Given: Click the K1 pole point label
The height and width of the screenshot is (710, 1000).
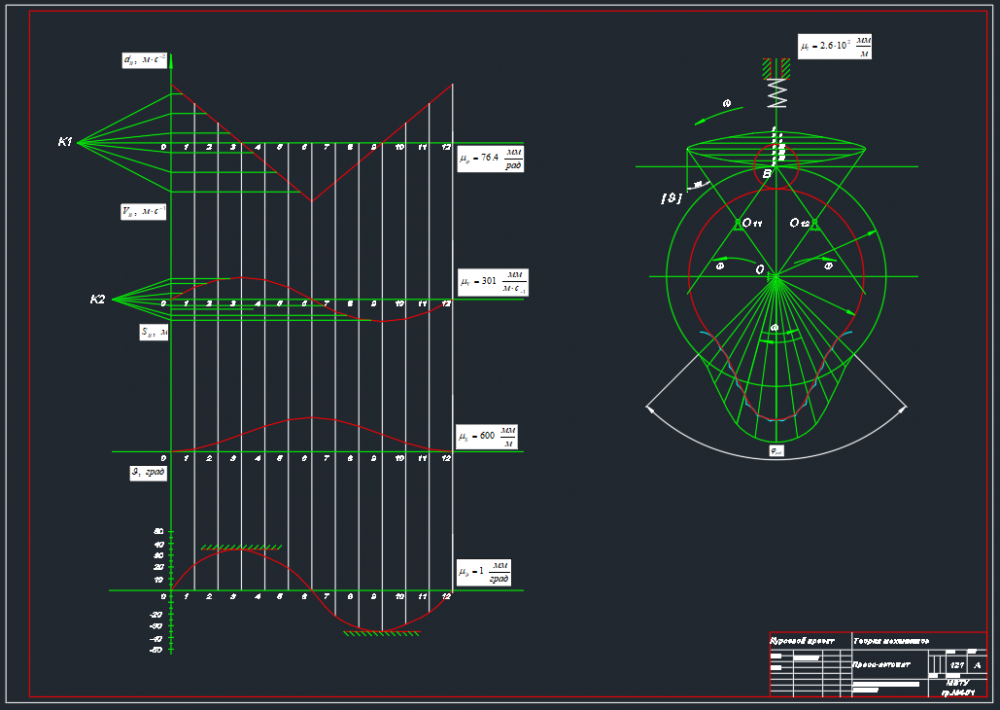Looking at the screenshot, I should click(x=65, y=142).
